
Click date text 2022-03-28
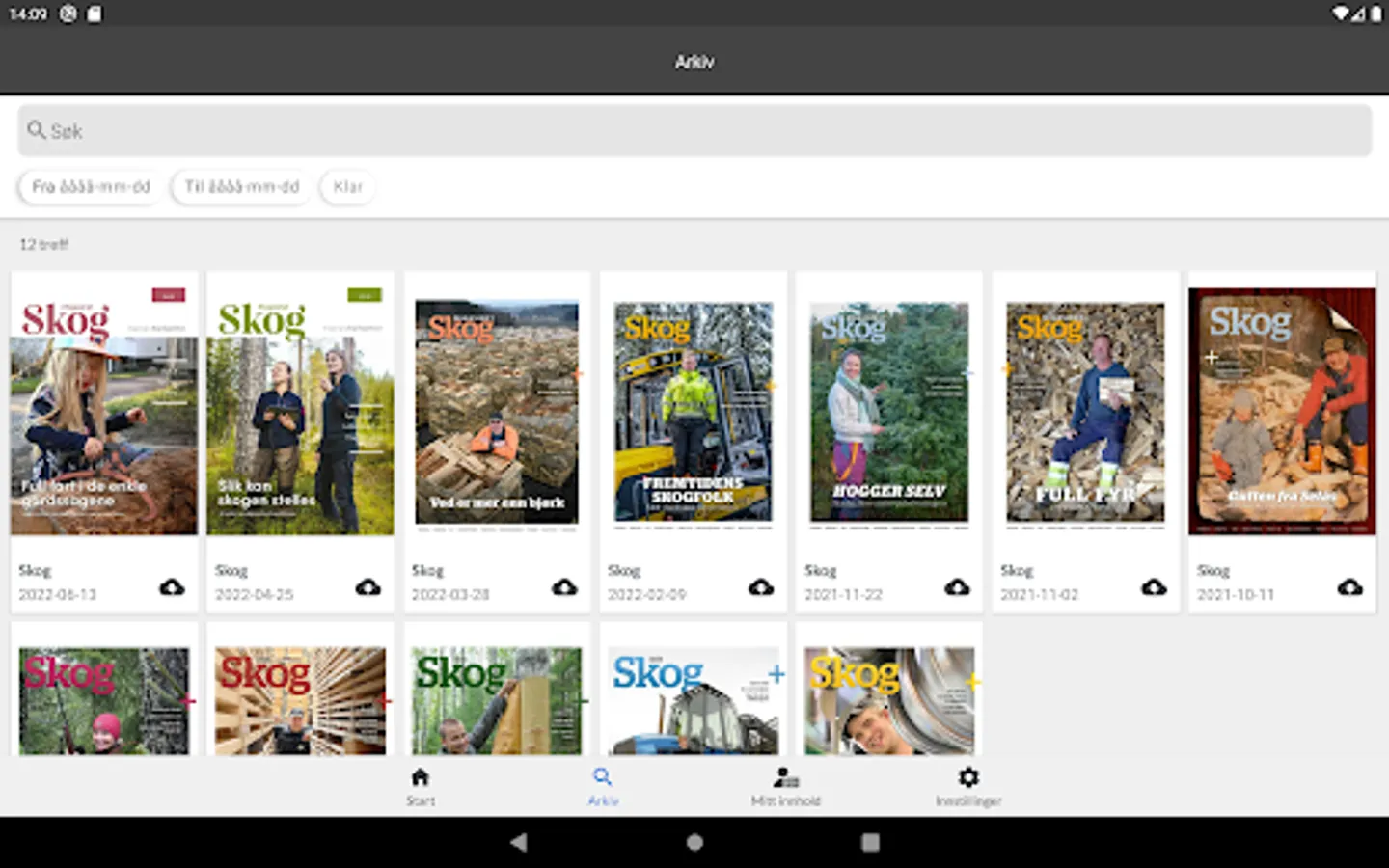click(x=450, y=595)
